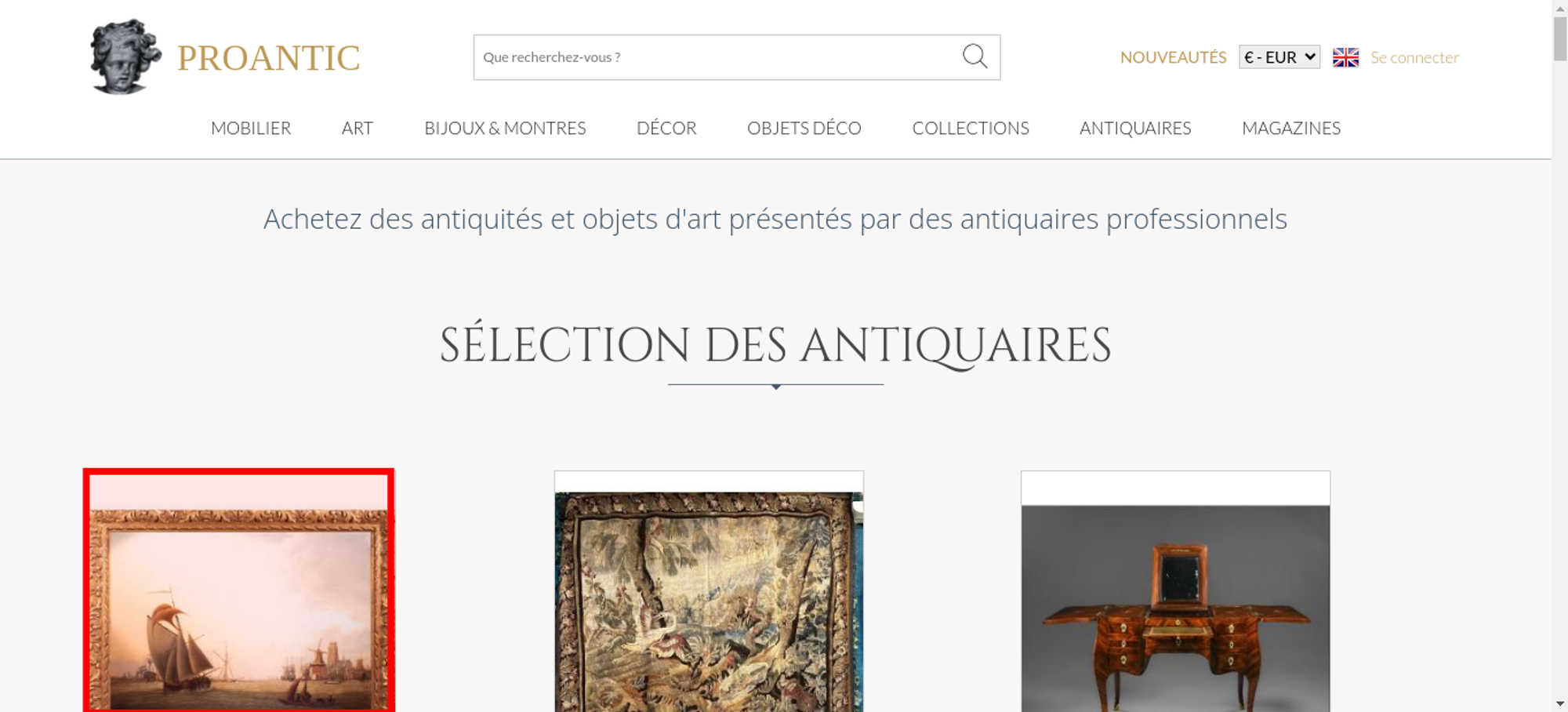Open the ART menu

358,128
